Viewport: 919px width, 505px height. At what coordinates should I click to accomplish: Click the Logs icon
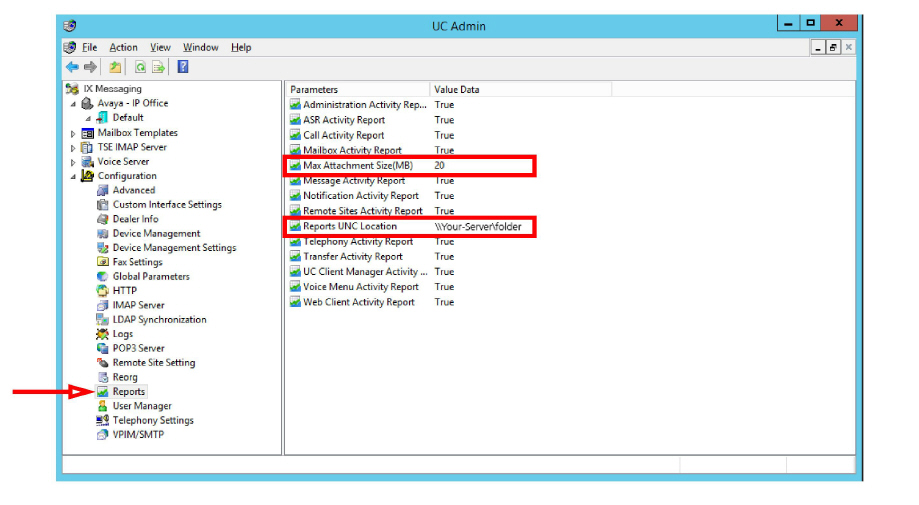103,334
